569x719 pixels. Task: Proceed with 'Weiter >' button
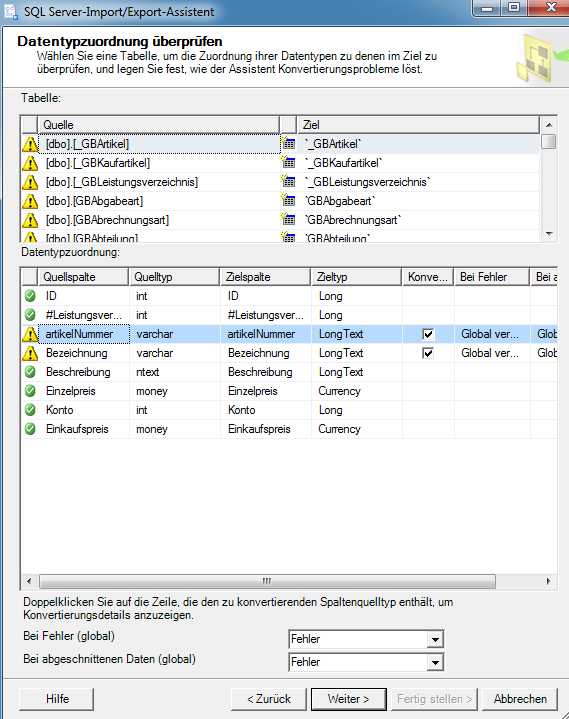click(348, 699)
